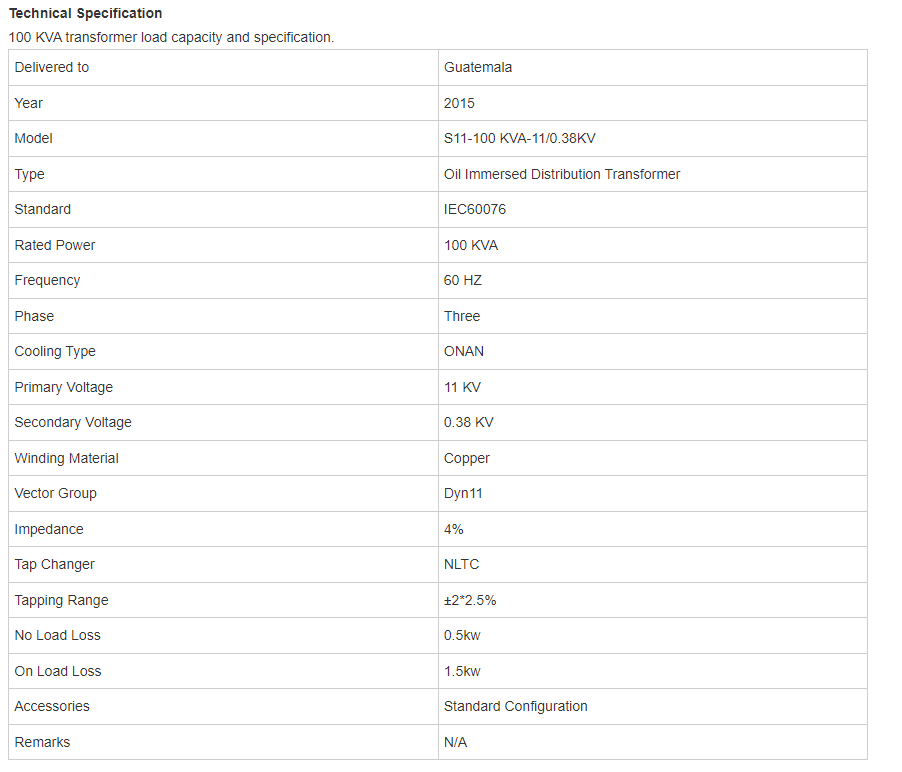Click the Primary Voltage label
The image size is (902, 772).
(x=63, y=387)
